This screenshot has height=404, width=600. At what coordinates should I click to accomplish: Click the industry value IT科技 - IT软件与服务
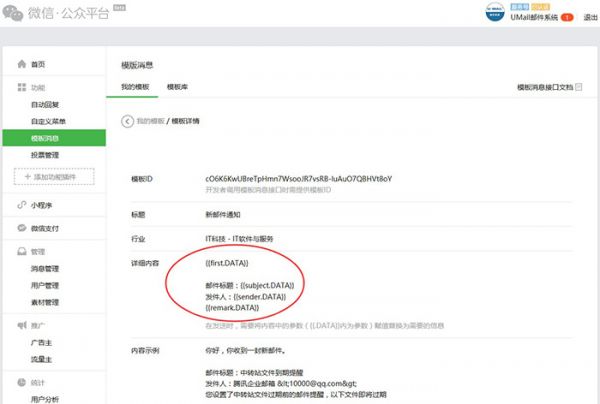pos(239,239)
